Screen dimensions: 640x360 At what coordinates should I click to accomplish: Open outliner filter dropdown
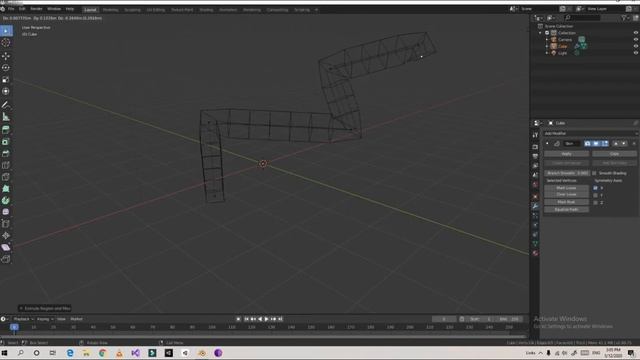coord(625,18)
